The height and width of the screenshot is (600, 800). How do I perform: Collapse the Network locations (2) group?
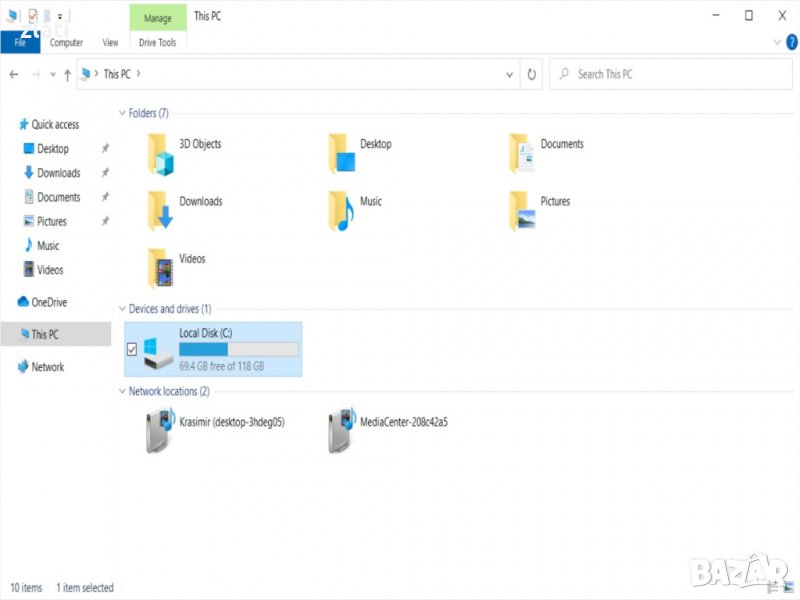(x=122, y=392)
